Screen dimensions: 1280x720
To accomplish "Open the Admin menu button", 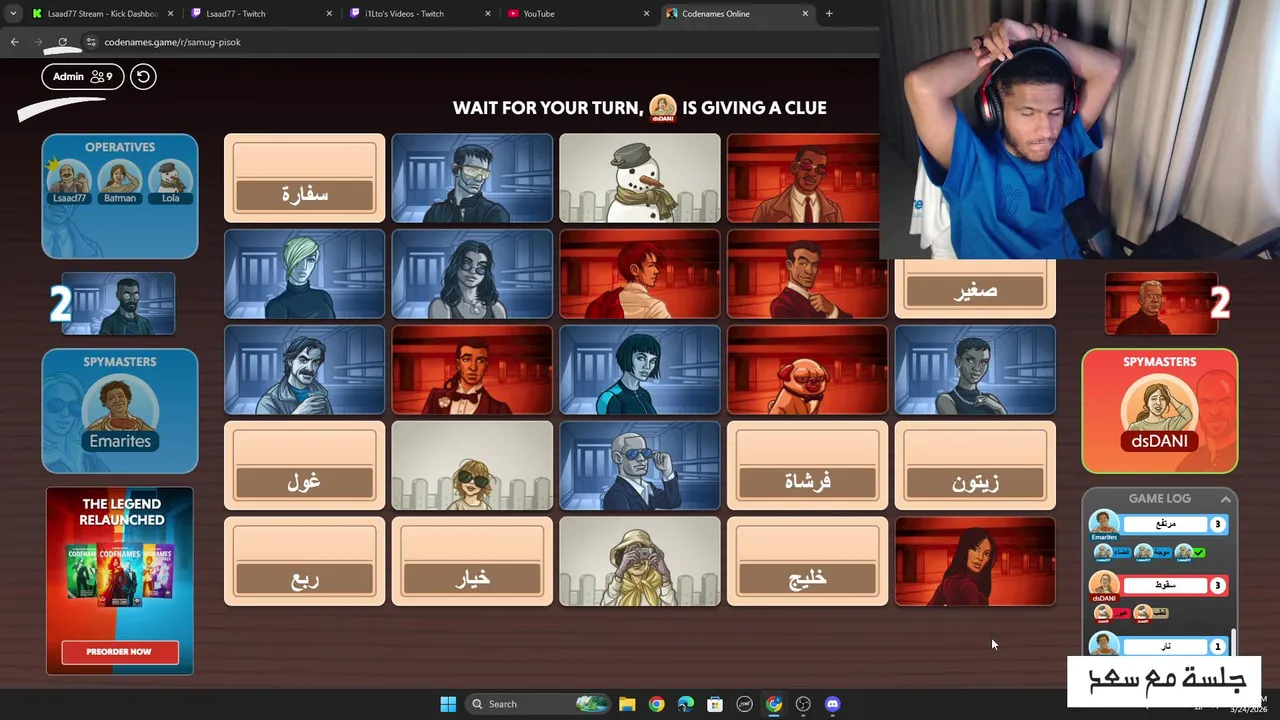I will 83,76.
